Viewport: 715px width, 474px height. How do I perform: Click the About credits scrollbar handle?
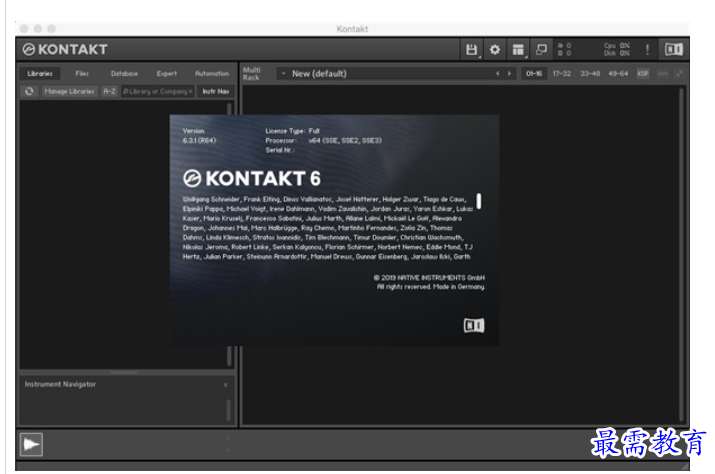click(x=479, y=201)
